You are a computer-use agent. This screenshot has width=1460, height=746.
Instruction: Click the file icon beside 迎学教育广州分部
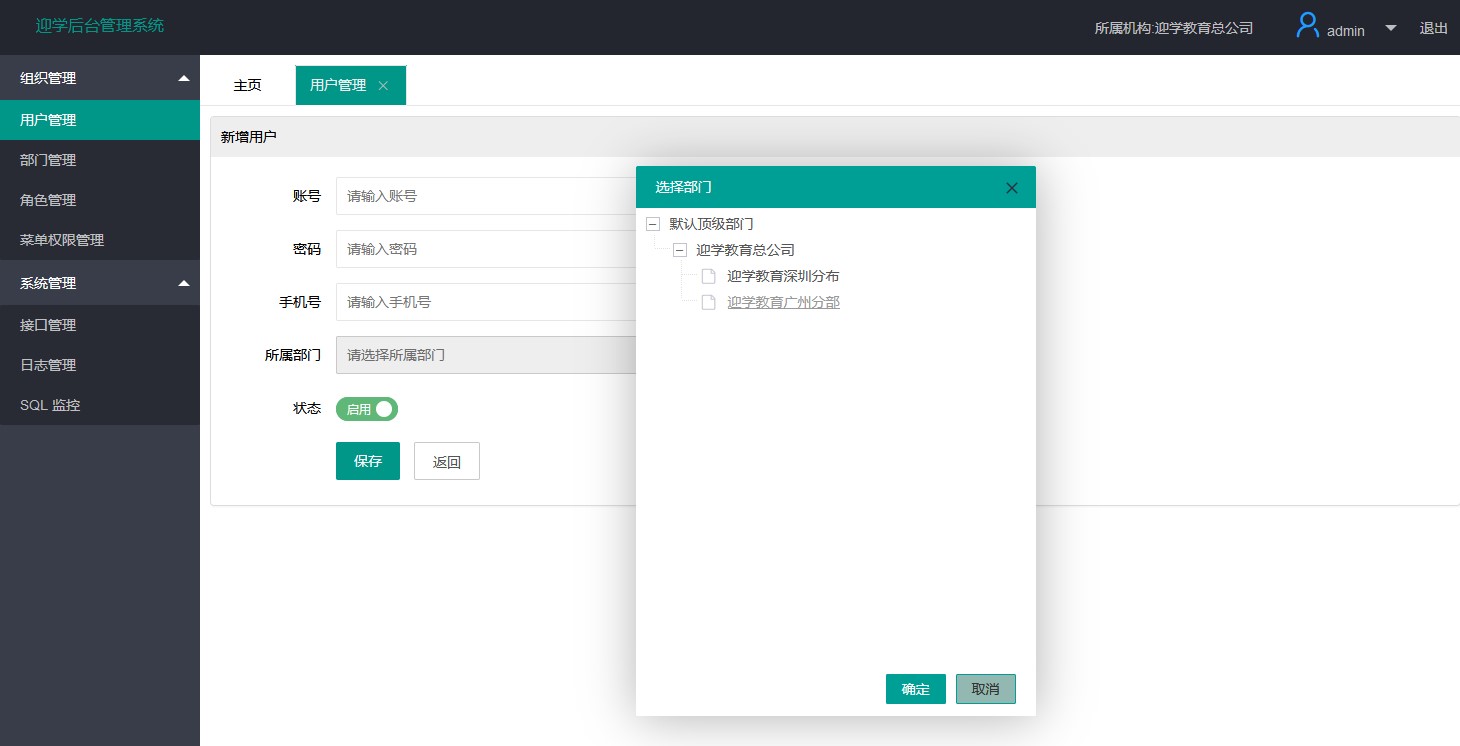[708, 302]
